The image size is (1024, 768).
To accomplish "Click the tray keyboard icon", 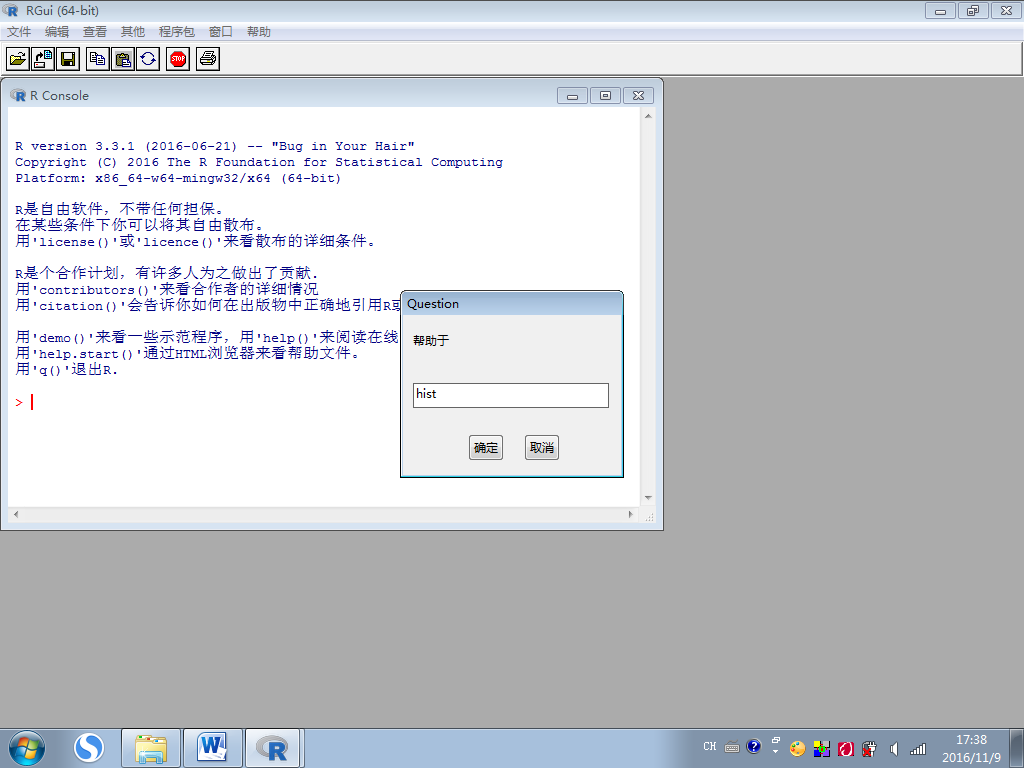I will pyautogui.click(x=732, y=747).
